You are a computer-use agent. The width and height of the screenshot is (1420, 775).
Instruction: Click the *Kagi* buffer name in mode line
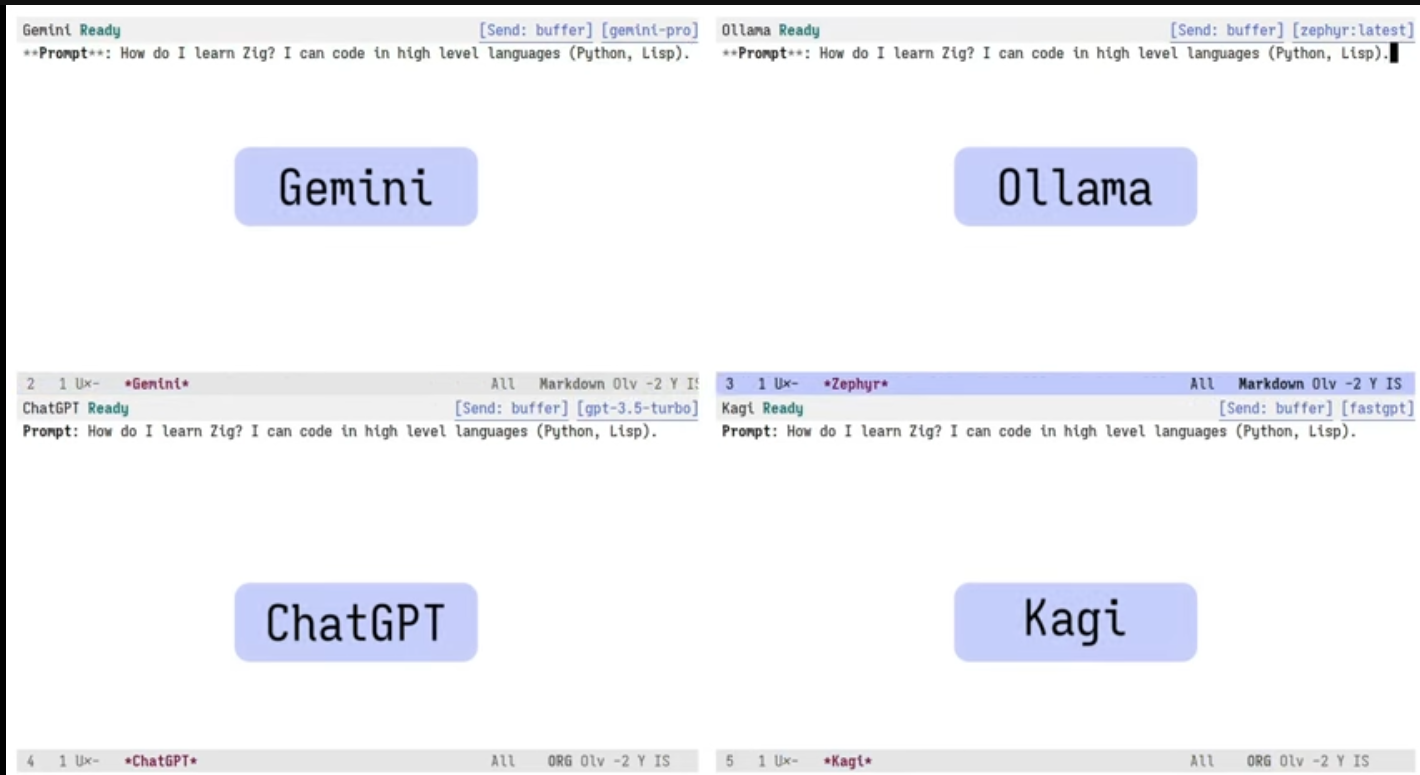coord(848,761)
